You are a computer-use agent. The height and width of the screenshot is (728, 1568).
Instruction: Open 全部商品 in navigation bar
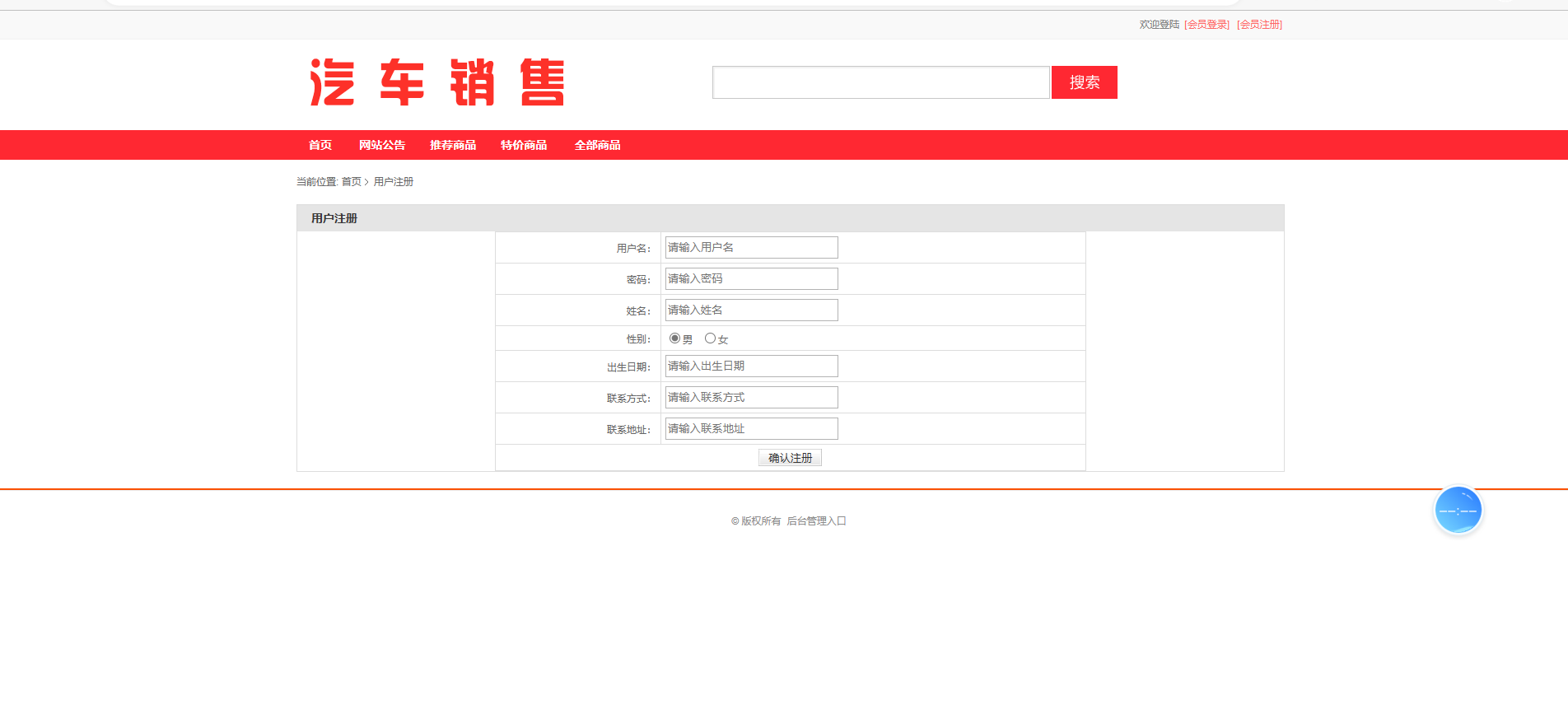point(597,145)
